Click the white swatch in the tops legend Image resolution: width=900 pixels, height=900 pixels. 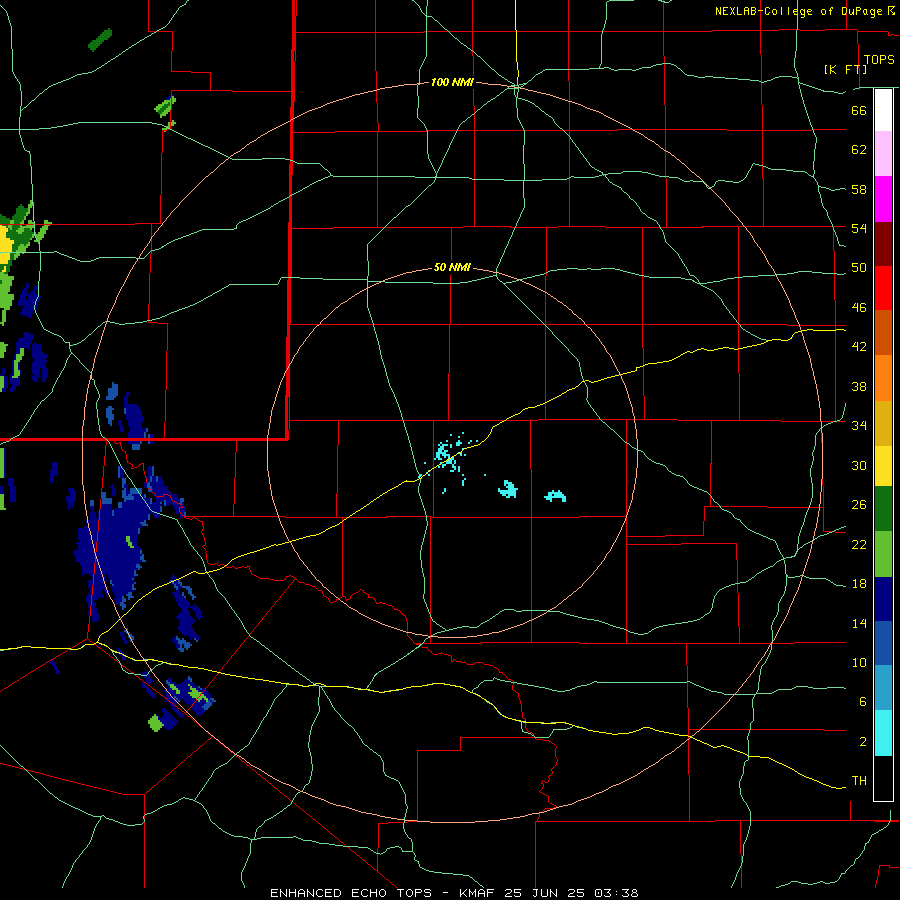(x=883, y=110)
